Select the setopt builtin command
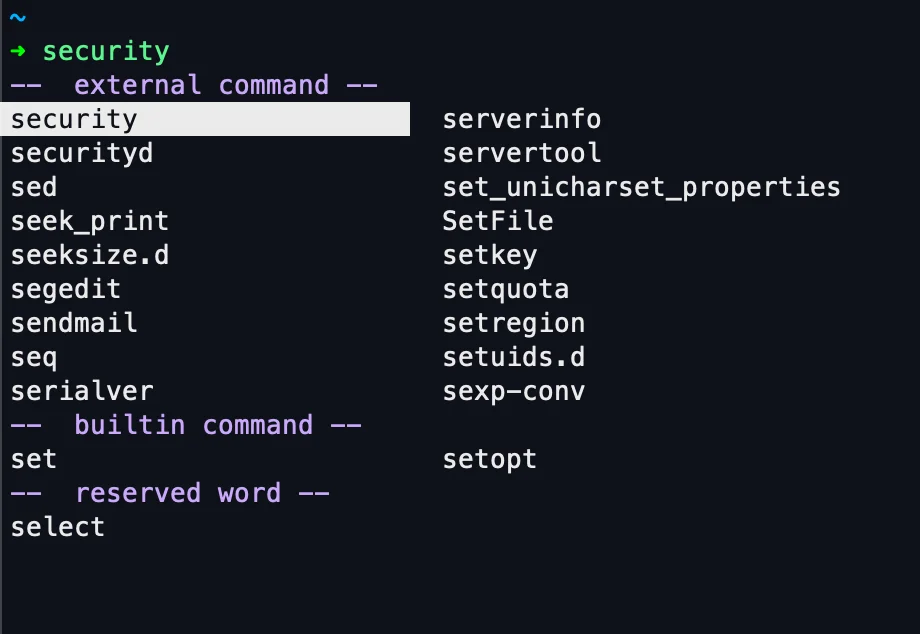This screenshot has height=634, width=920. click(490, 460)
